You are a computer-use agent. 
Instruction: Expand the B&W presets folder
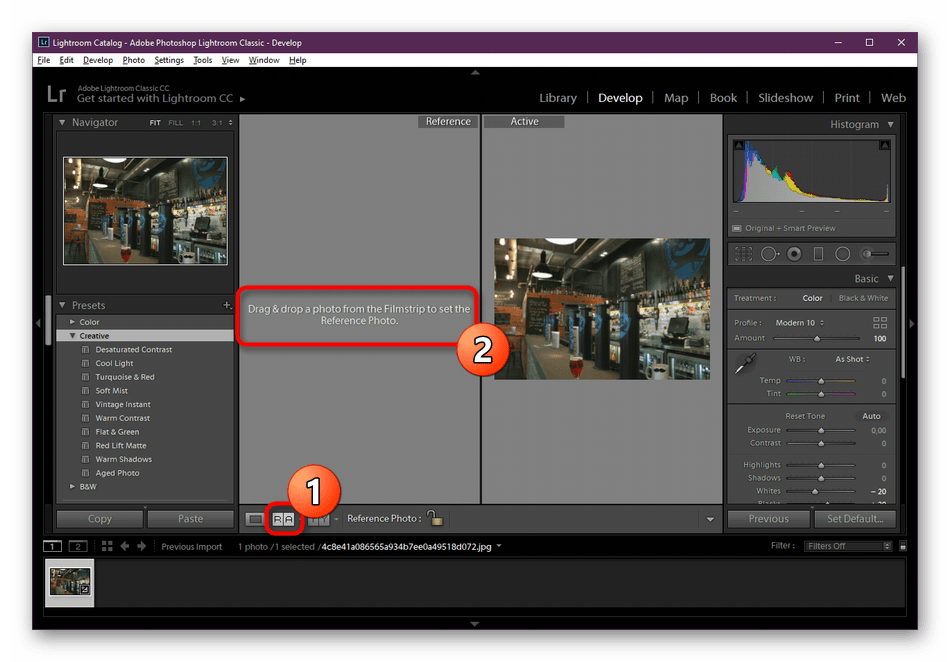coord(72,487)
